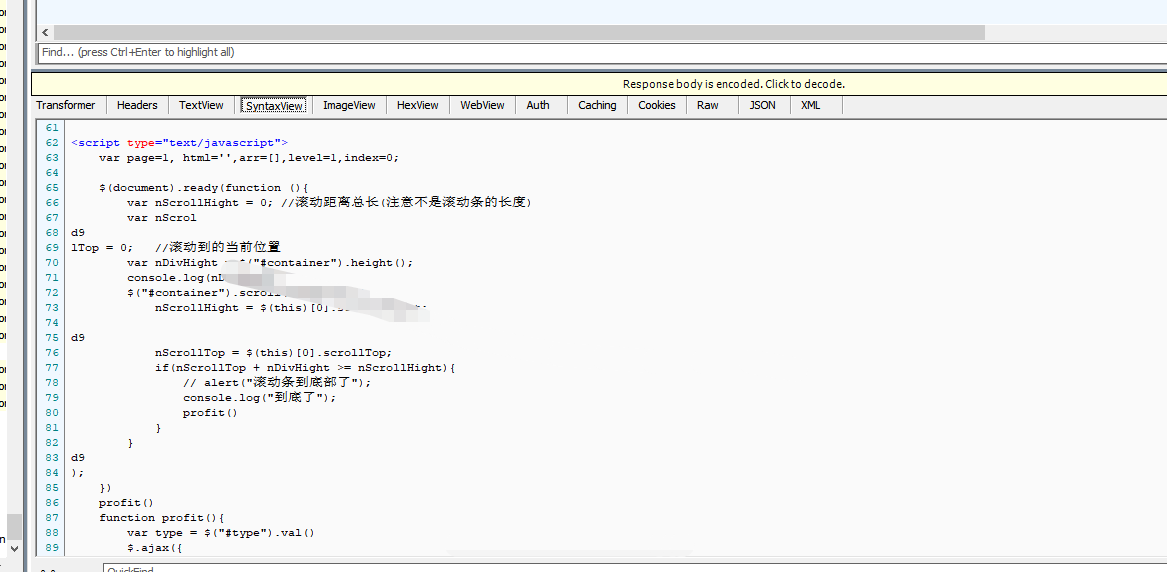
Task: Select the Auth tab
Action: 538,105
